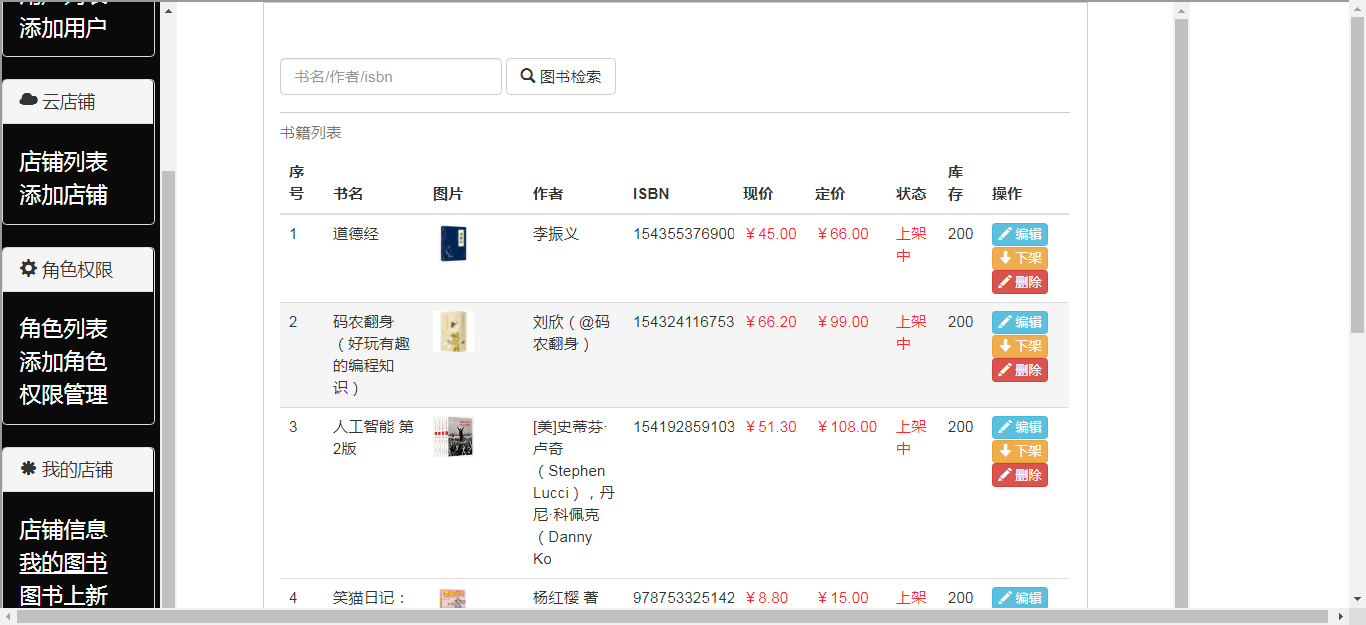Open 店铺列表 in the sidebar

[63, 162]
